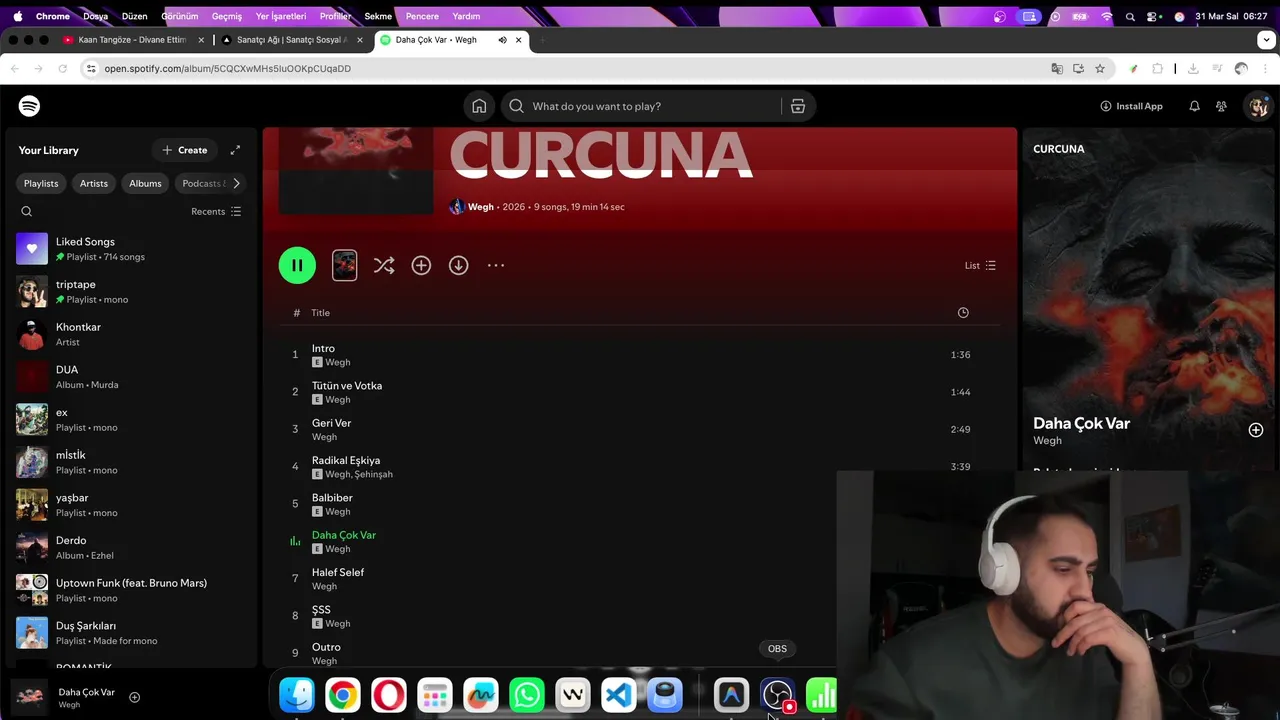Open the Chrome extensions puzzle icon
This screenshot has height=720, width=1280.
(x=1158, y=69)
